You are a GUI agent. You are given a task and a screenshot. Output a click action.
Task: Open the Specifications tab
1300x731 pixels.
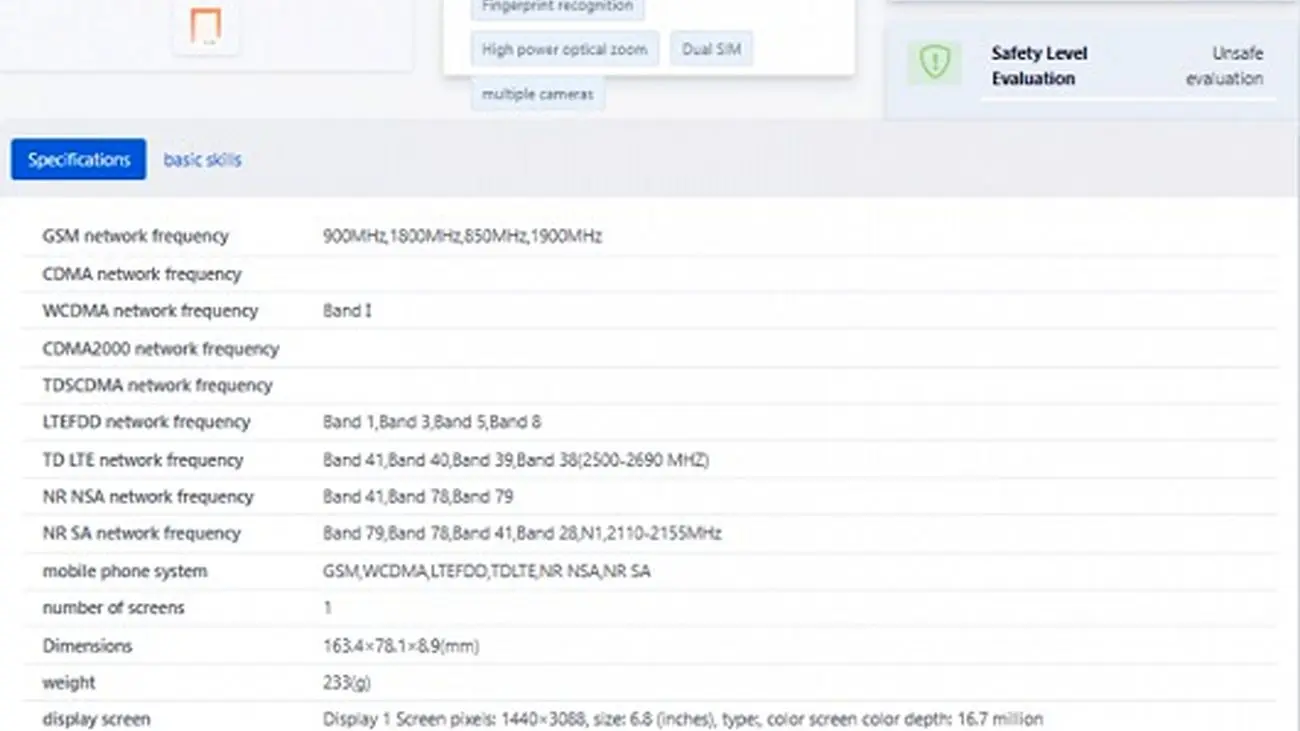[x=79, y=160]
